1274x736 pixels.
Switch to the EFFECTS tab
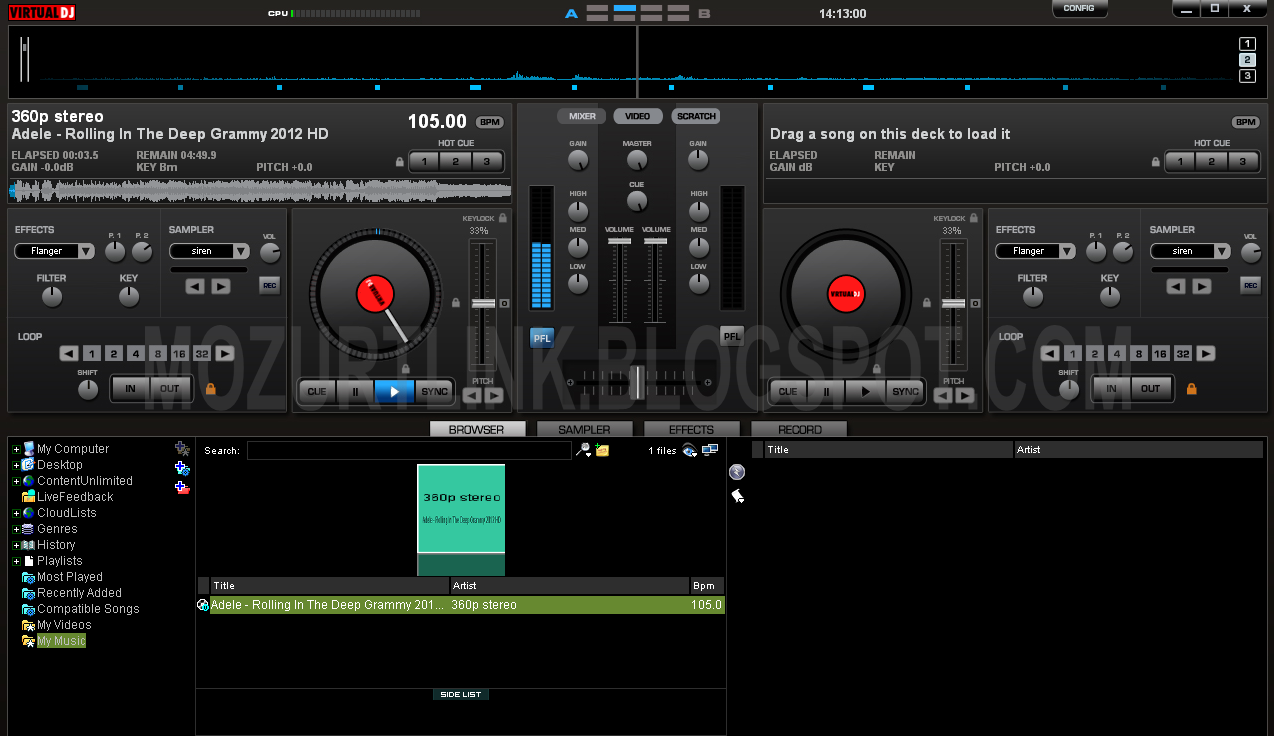click(x=691, y=429)
